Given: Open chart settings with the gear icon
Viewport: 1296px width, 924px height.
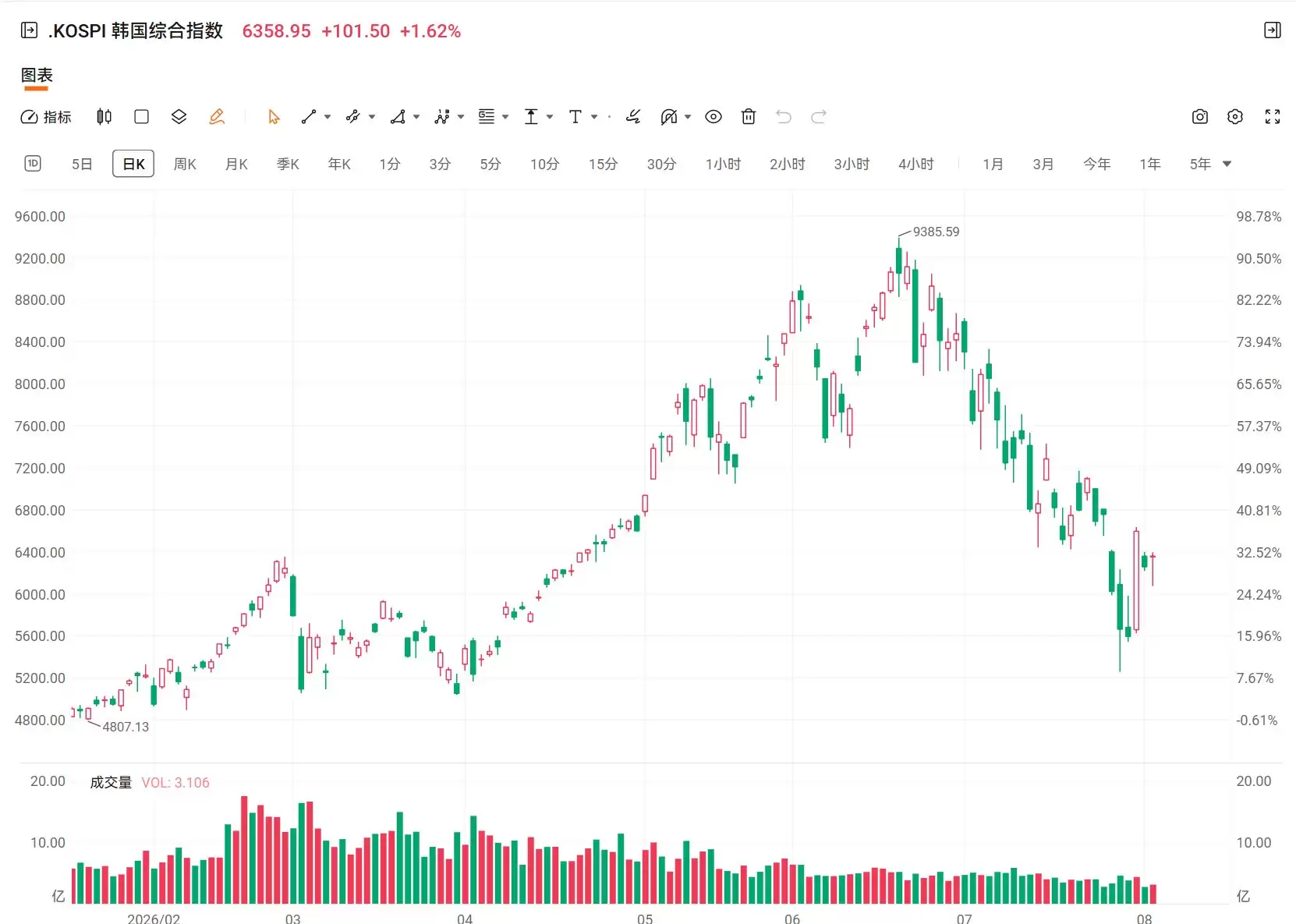Looking at the screenshot, I should 1235,117.
